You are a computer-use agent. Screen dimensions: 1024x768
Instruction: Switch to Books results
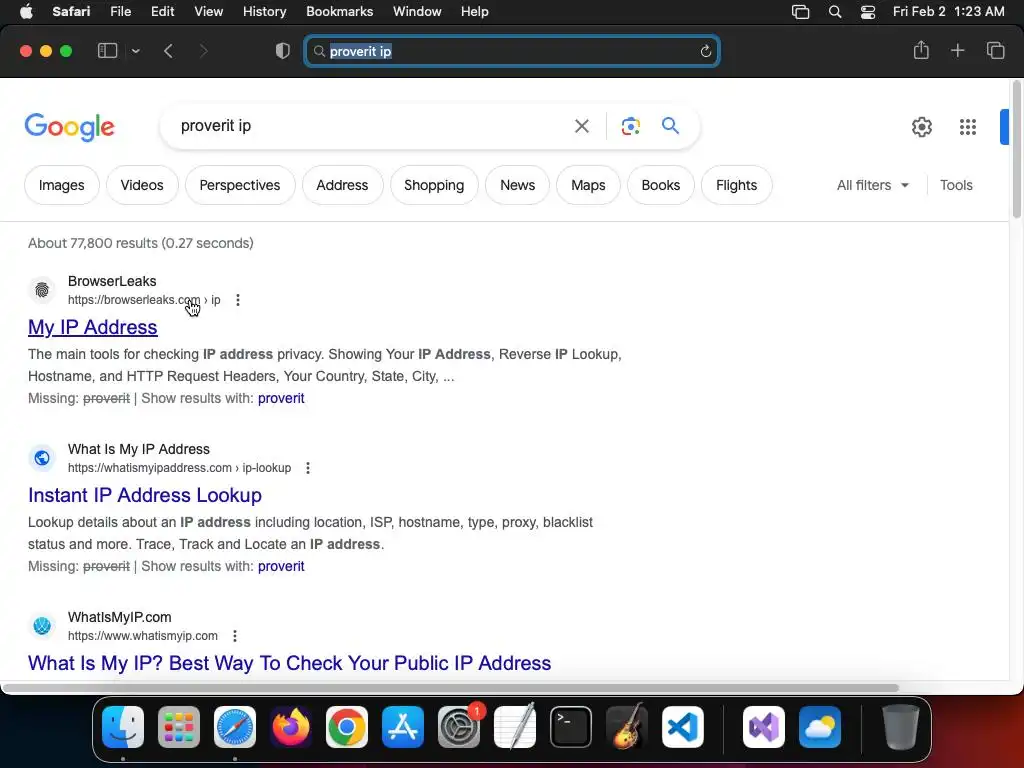coord(660,185)
